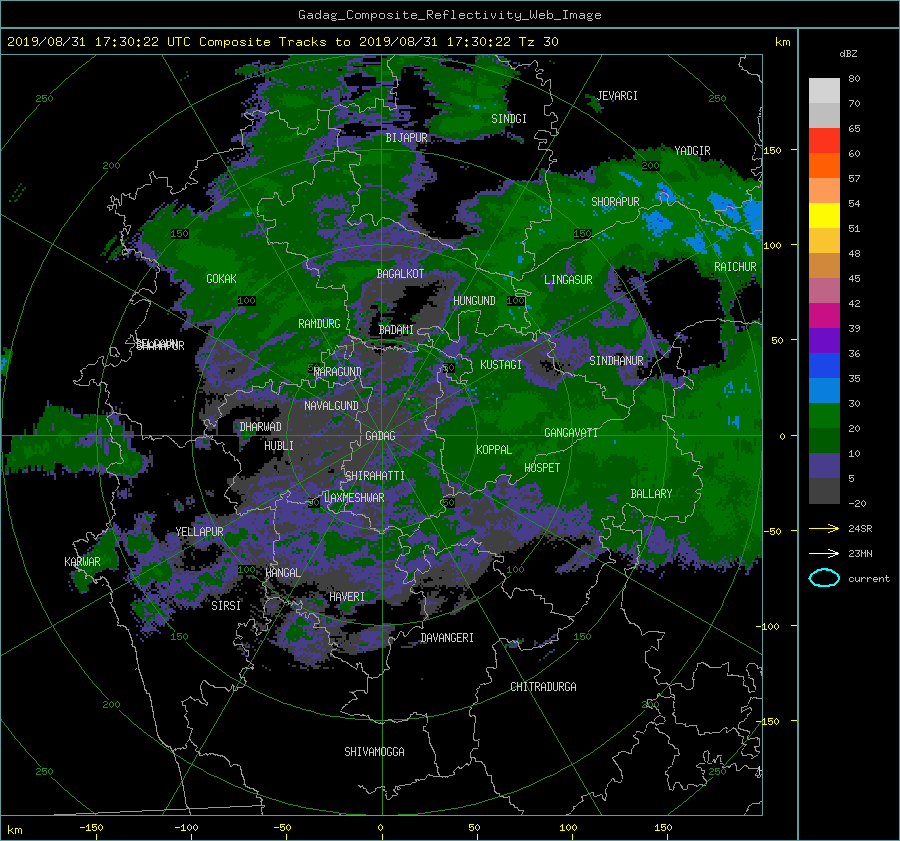Screen dimensions: 900x841
Task: Click the dark gray 5 dBZ swatch
Action: coord(824,491)
